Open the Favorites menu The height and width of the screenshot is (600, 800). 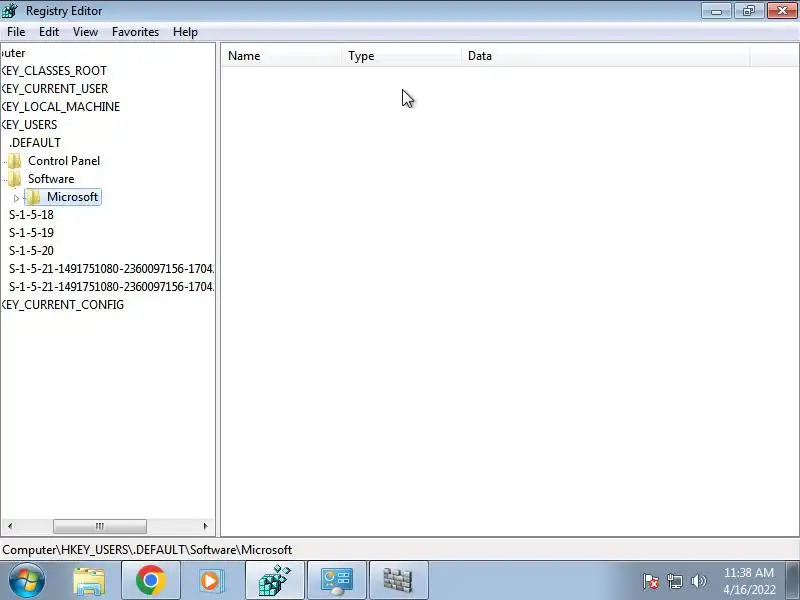[x=135, y=32]
